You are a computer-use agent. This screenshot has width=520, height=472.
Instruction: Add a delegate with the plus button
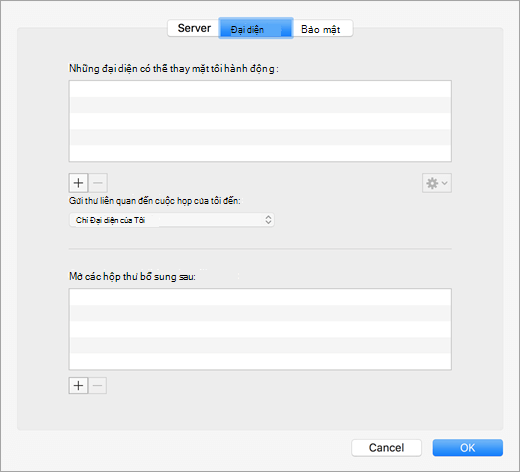[x=78, y=183]
